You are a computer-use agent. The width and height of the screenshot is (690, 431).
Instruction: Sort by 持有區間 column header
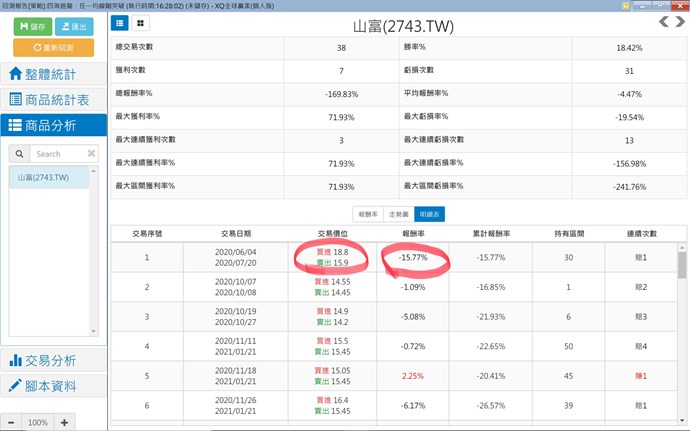(x=569, y=233)
